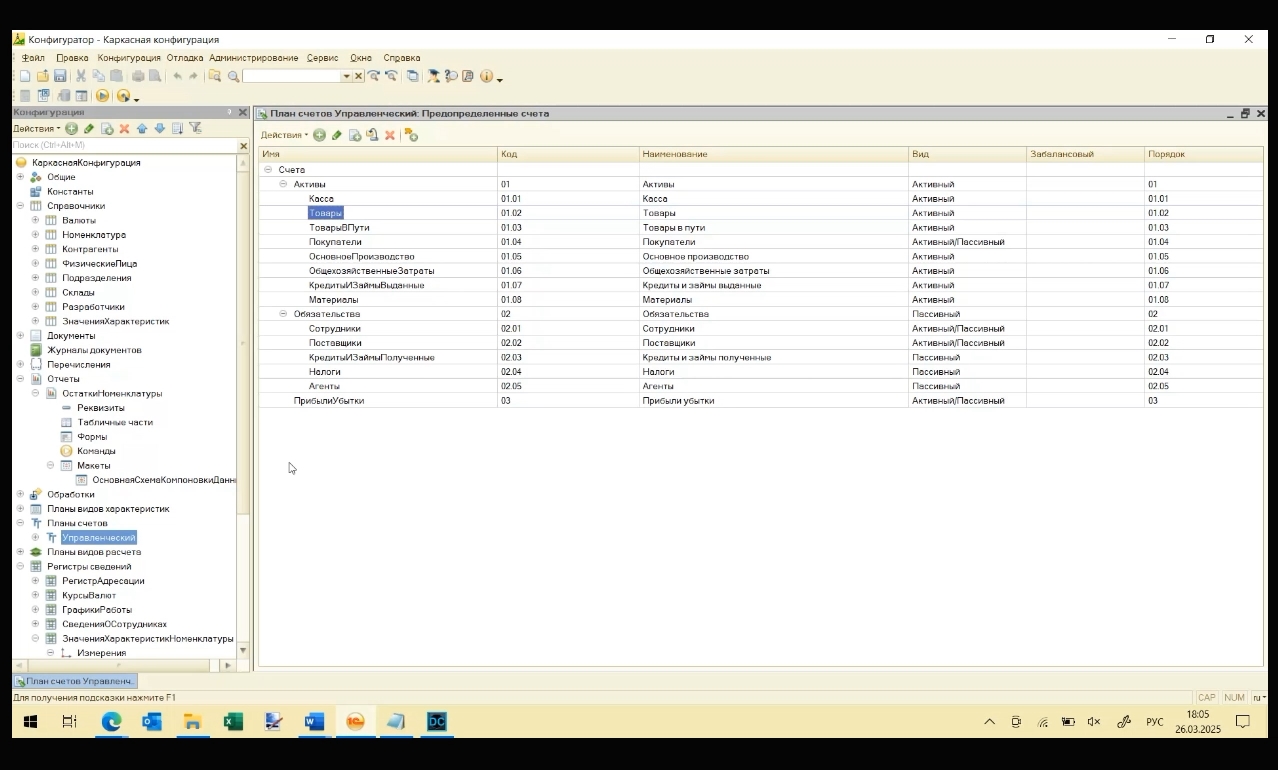Viewport: 1278px width, 770px height.
Task: Click the Наименование column header
Action: (x=675, y=154)
